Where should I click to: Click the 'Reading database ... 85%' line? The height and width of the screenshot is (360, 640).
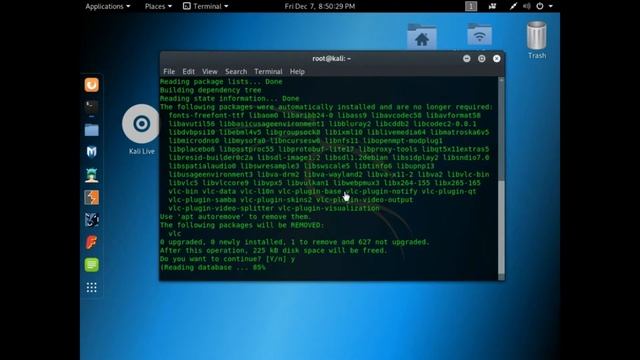(213, 267)
